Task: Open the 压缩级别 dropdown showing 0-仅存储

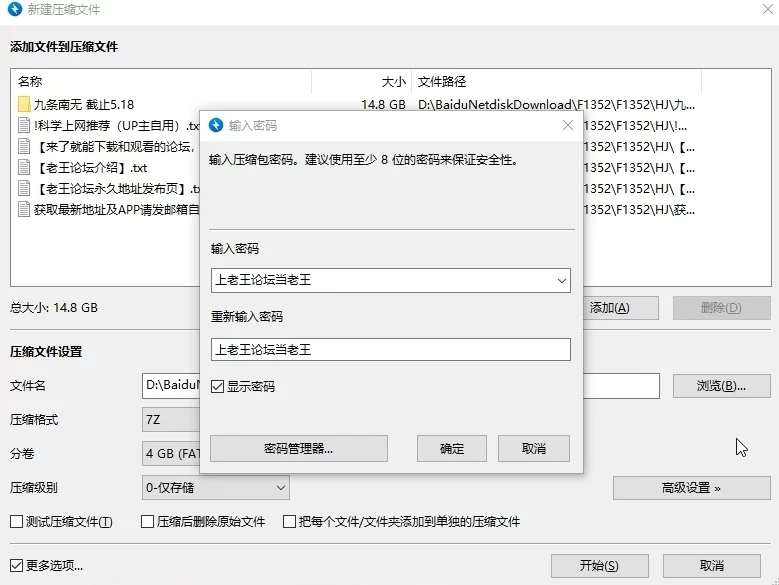Action: tap(216, 488)
